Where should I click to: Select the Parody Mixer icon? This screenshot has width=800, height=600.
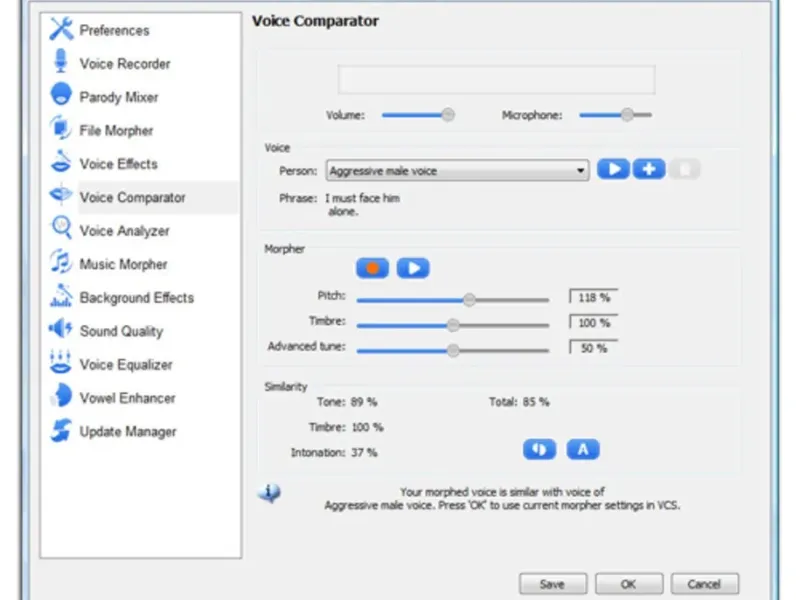point(61,94)
